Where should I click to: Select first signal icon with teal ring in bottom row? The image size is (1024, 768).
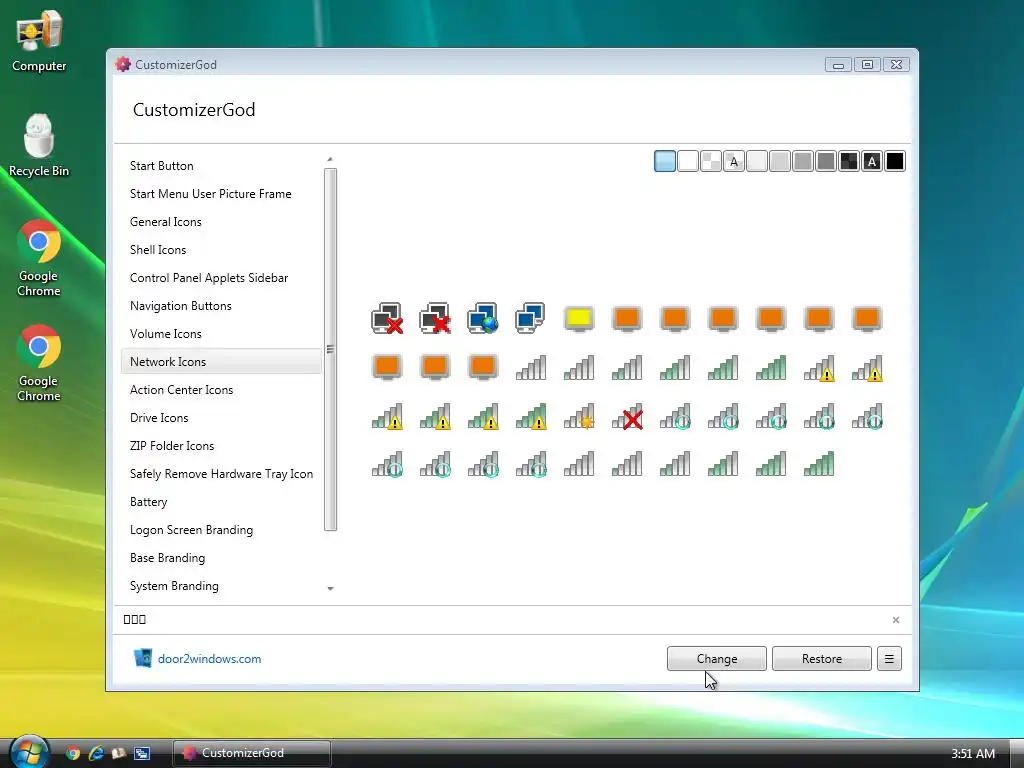(x=387, y=464)
